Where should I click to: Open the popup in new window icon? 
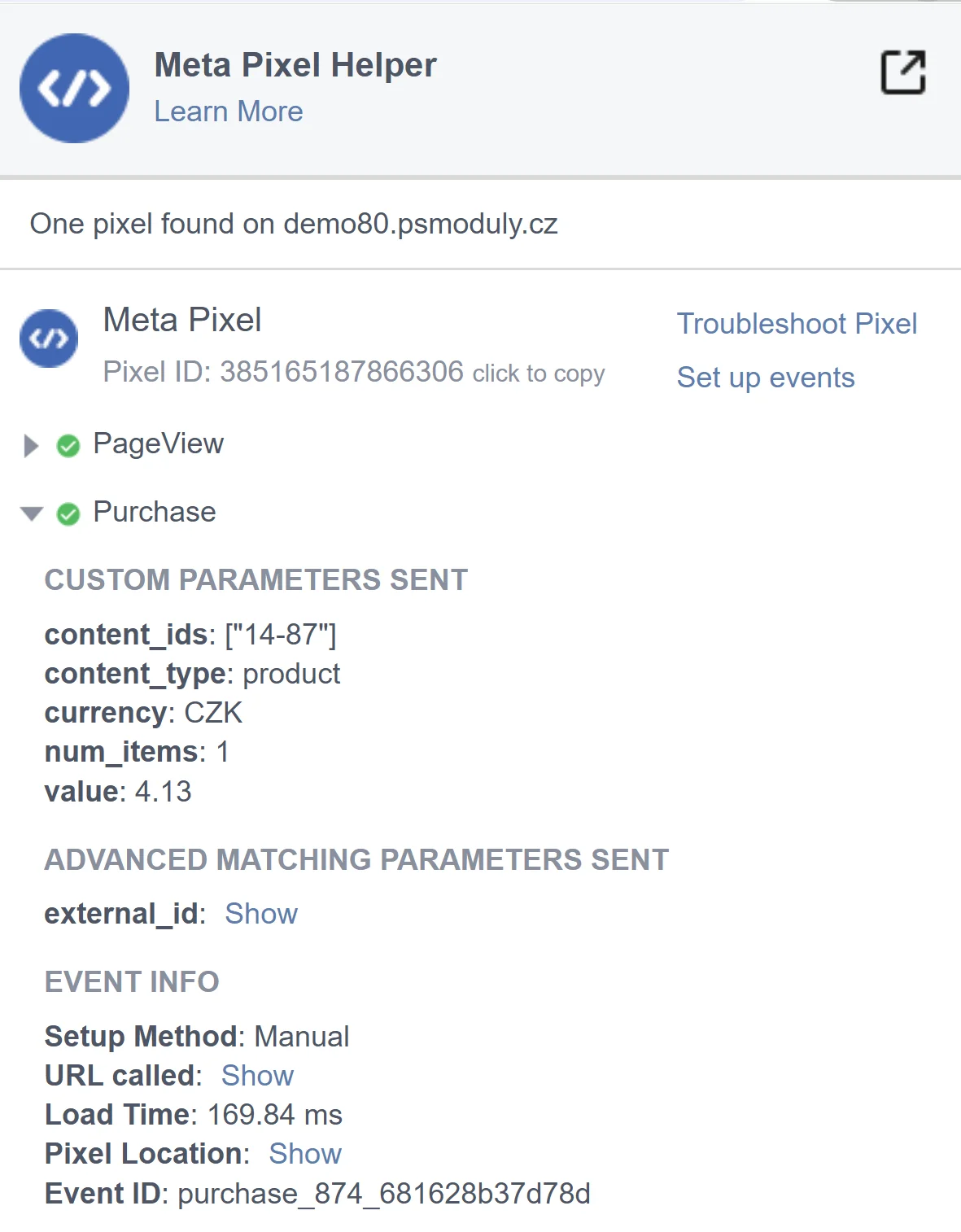(x=903, y=72)
